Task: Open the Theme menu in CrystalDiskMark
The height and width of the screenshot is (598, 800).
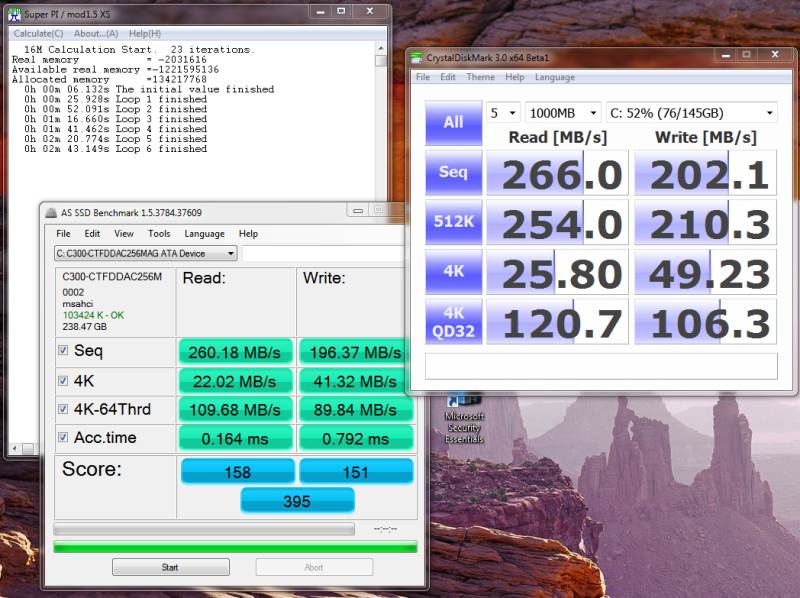Action: point(481,77)
